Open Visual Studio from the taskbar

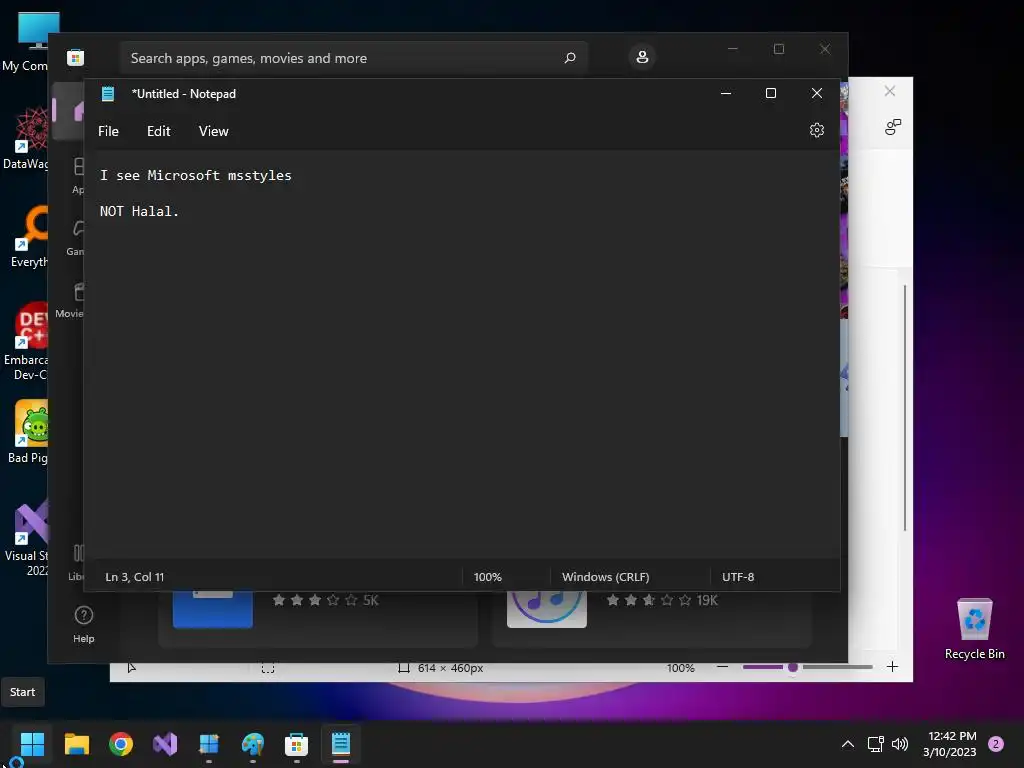click(x=165, y=744)
